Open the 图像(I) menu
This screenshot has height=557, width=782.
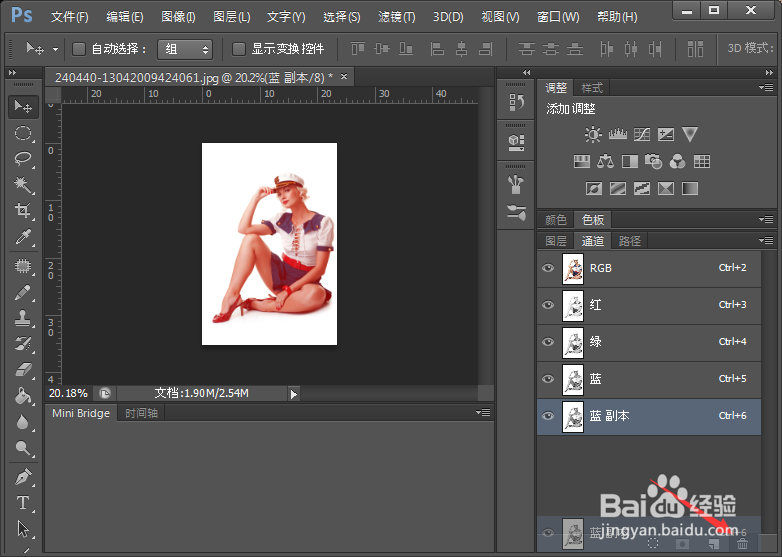pos(178,17)
